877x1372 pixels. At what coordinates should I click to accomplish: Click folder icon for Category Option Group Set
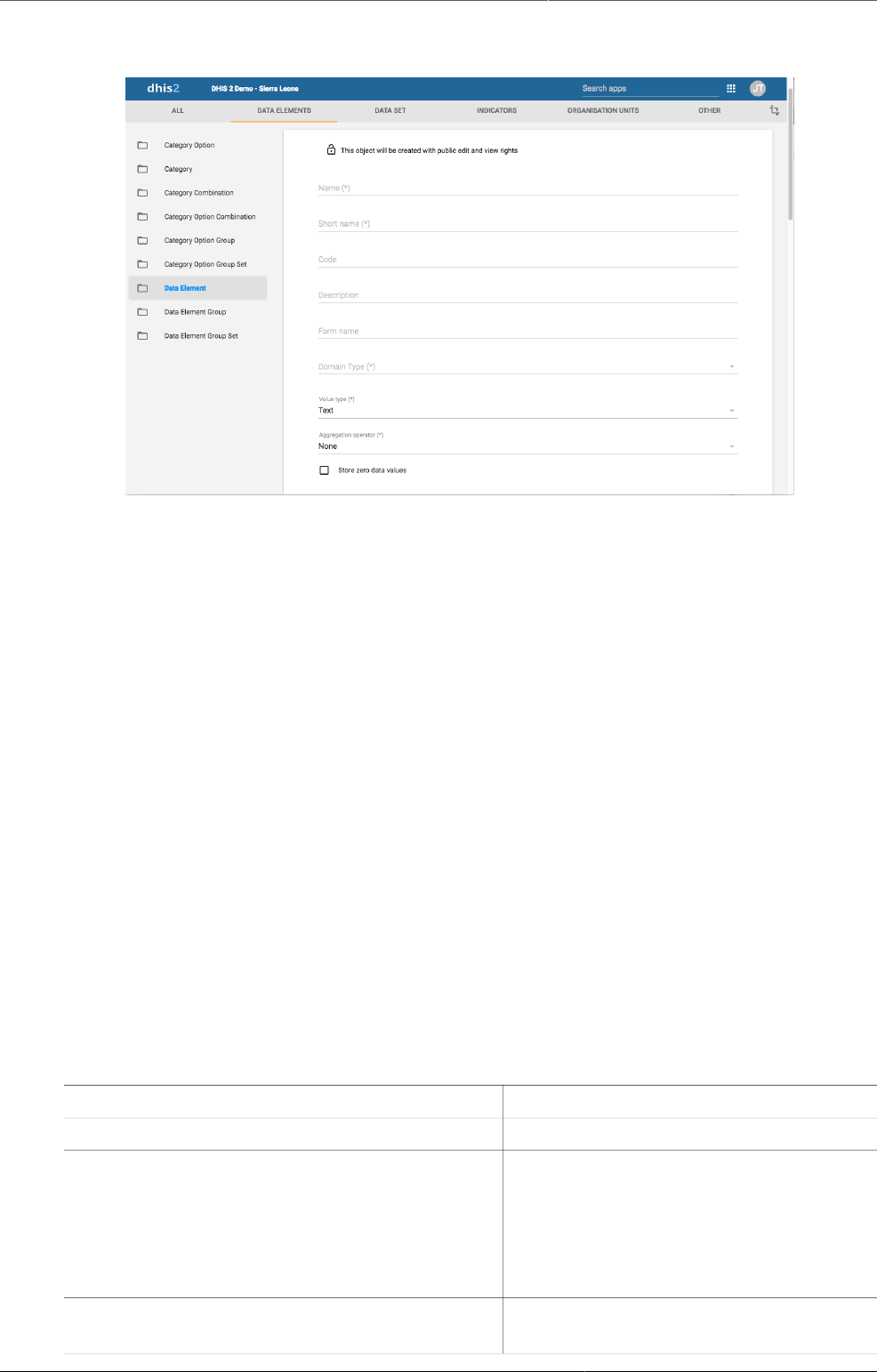(x=142, y=264)
